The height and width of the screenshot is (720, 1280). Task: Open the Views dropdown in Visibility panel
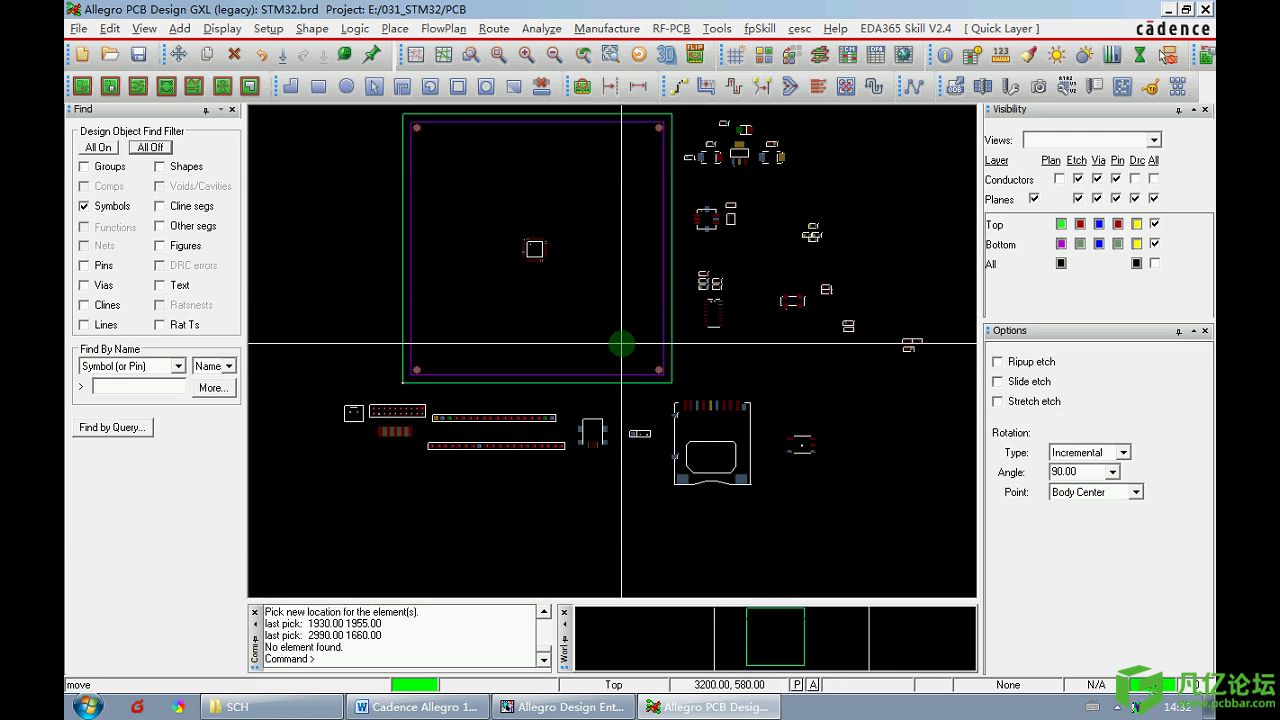1154,140
